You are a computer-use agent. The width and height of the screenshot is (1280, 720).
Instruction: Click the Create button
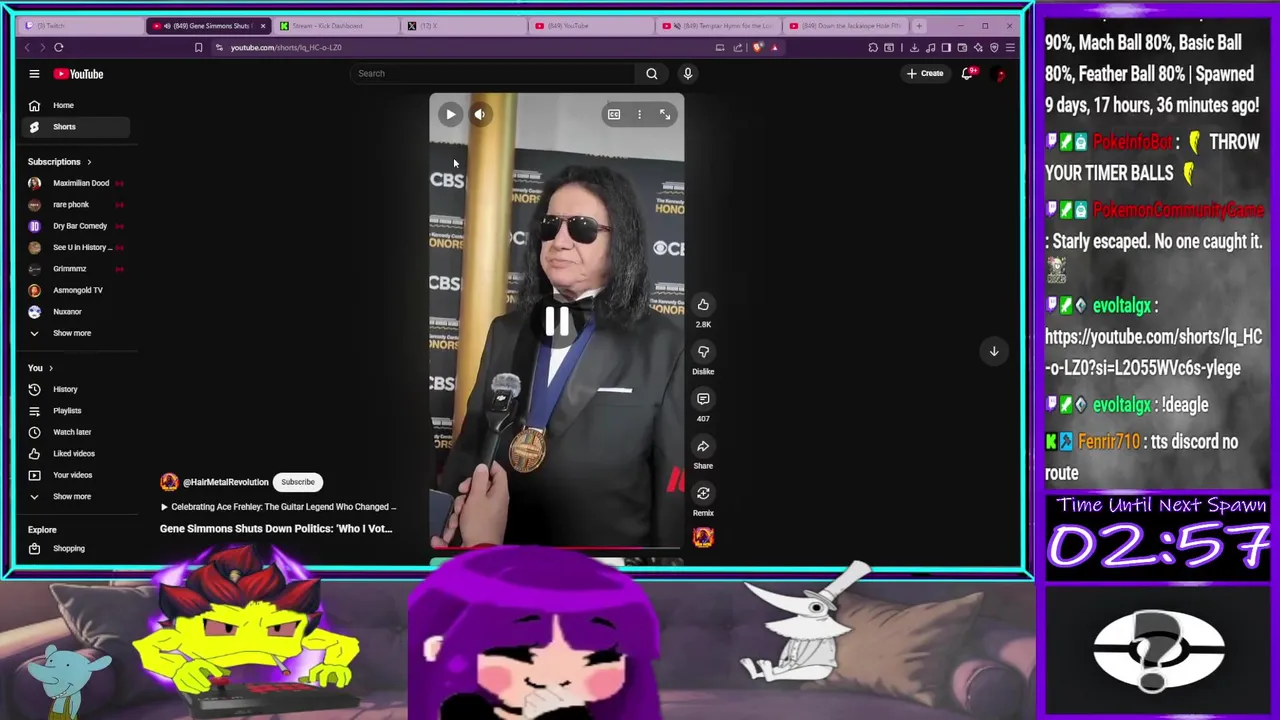[x=925, y=73]
